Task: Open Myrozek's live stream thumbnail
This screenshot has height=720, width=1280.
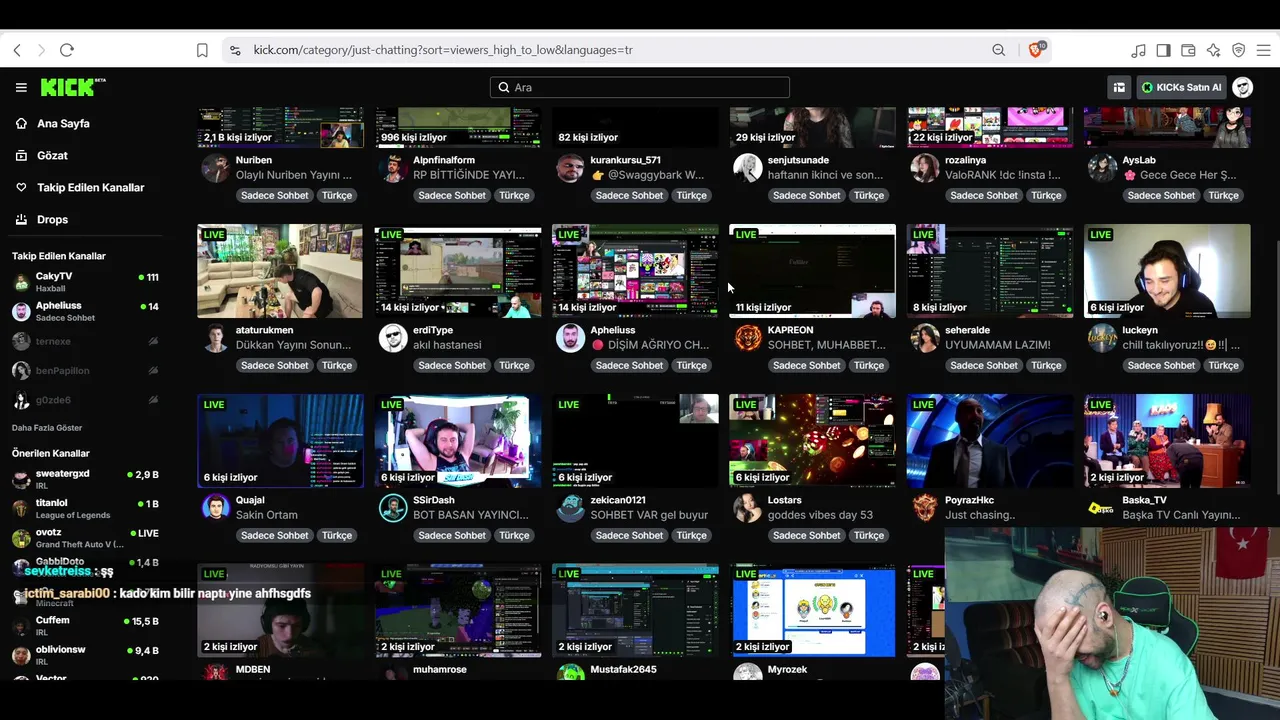Action: coord(812,611)
